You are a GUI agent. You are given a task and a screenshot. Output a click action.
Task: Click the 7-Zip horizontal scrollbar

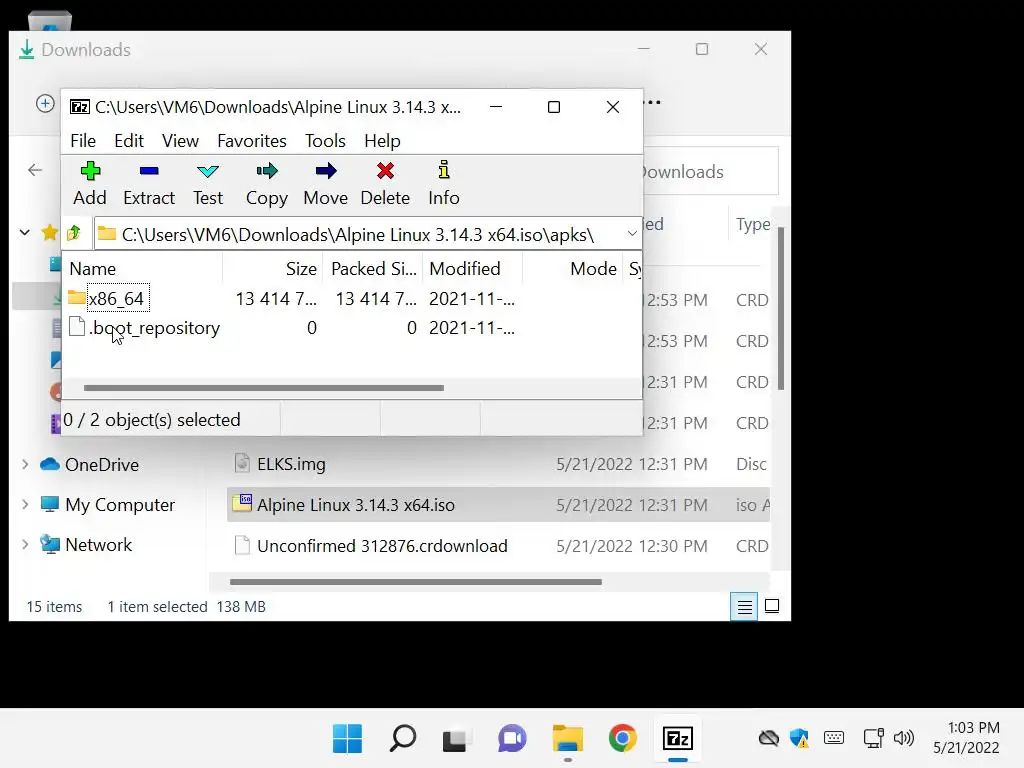[x=264, y=388]
